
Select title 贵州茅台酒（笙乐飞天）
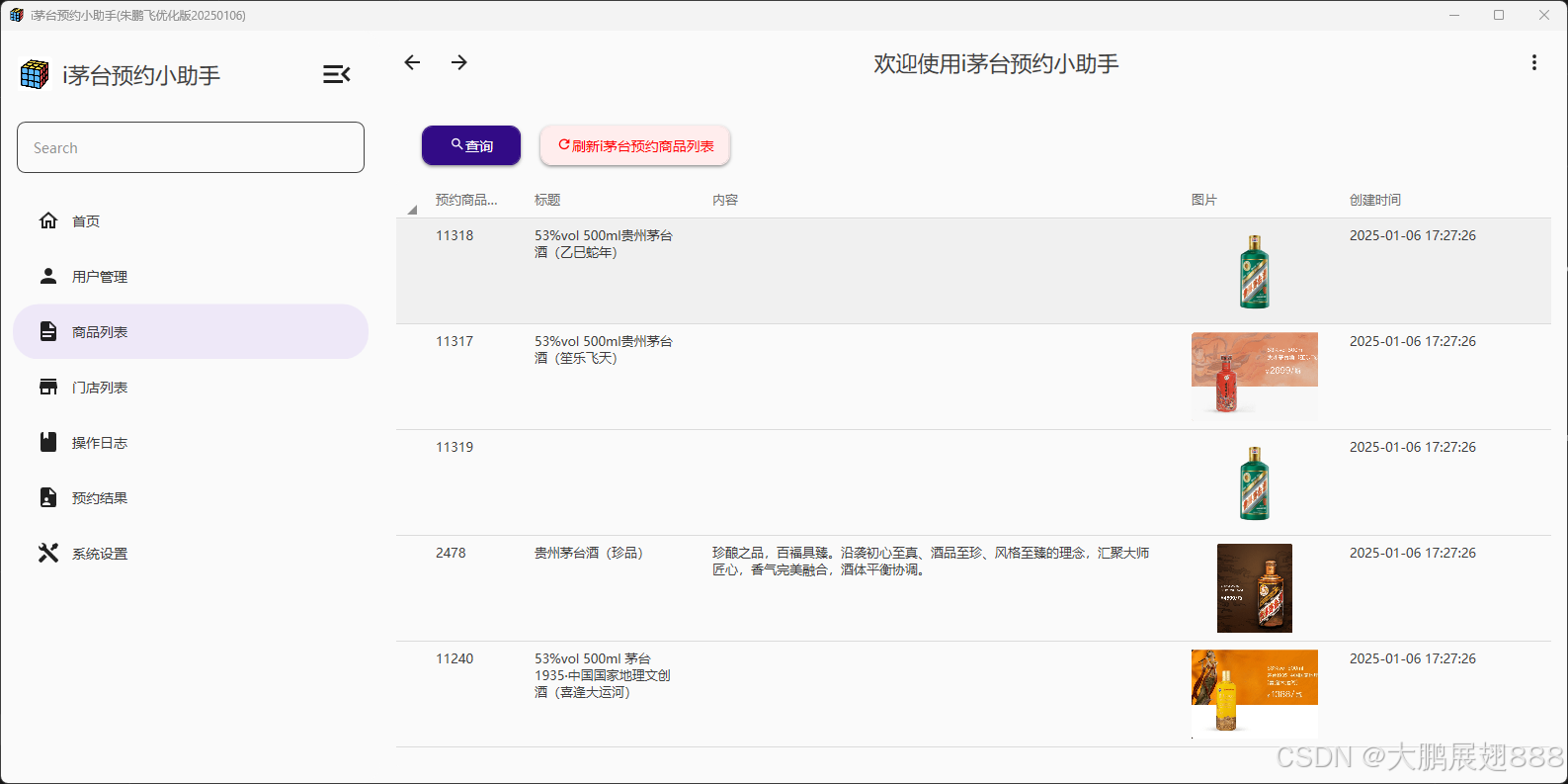pyautogui.click(x=604, y=350)
